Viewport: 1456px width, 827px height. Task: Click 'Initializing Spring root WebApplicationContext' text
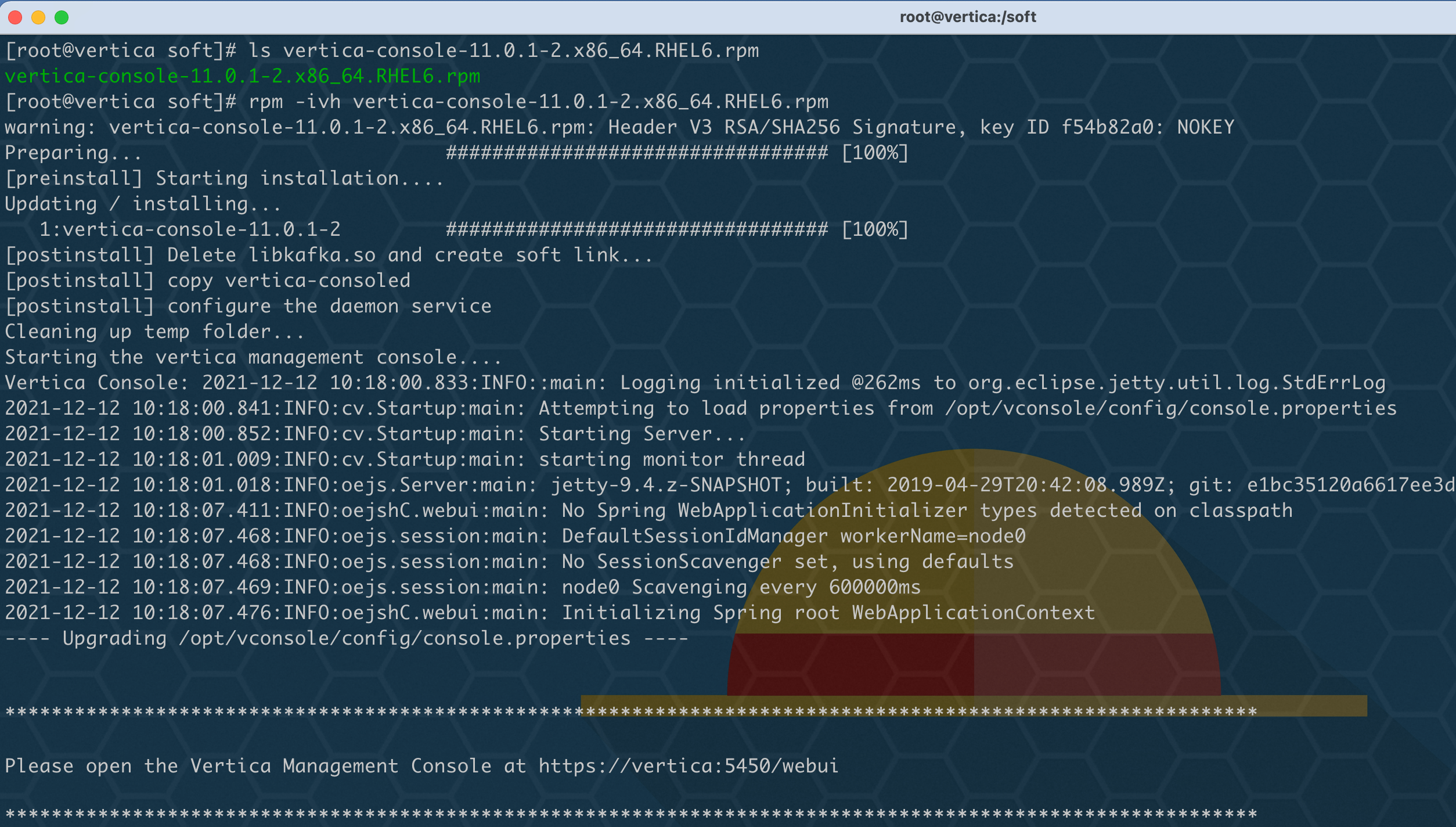point(828,613)
